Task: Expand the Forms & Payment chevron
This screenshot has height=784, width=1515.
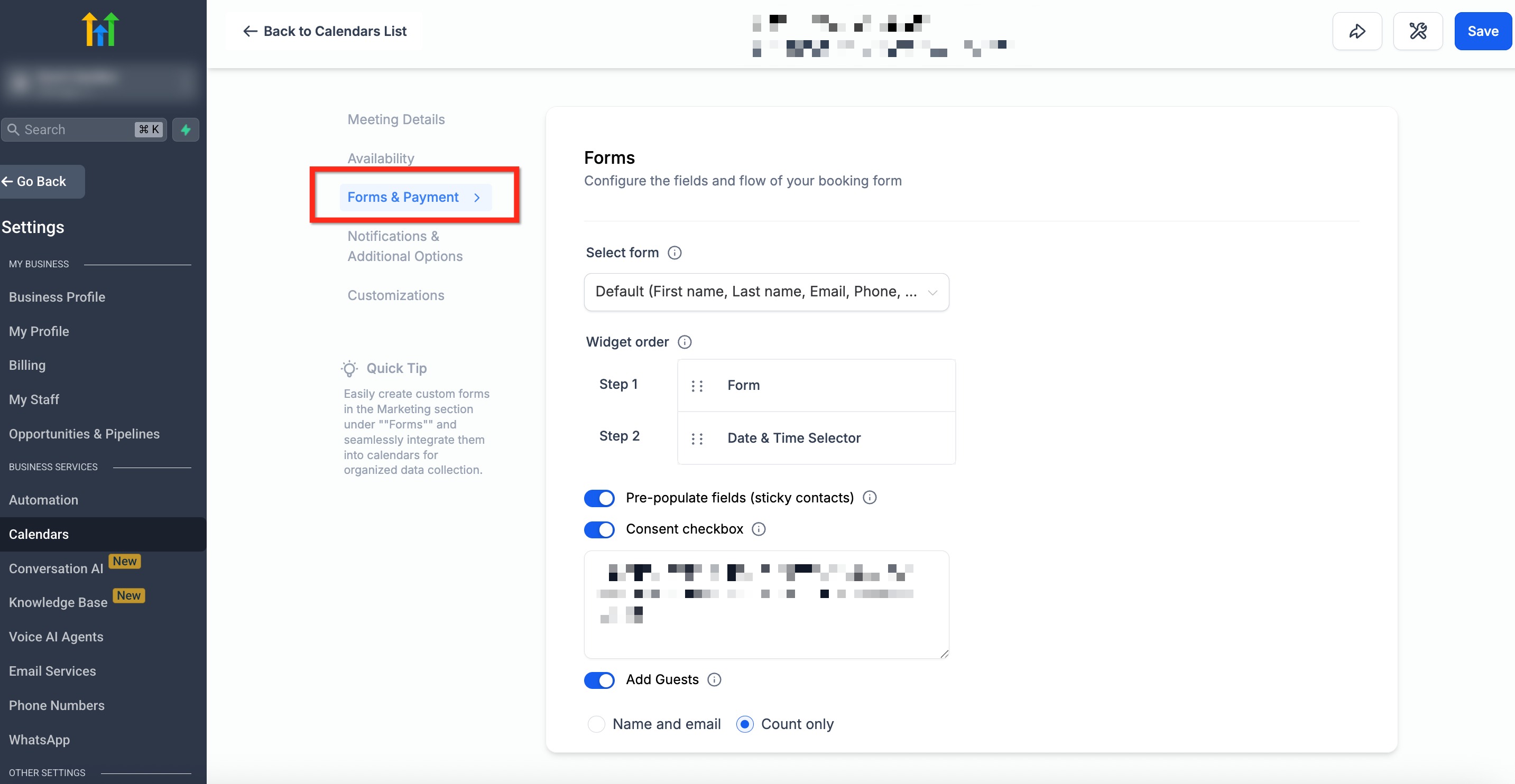Action: coord(477,198)
